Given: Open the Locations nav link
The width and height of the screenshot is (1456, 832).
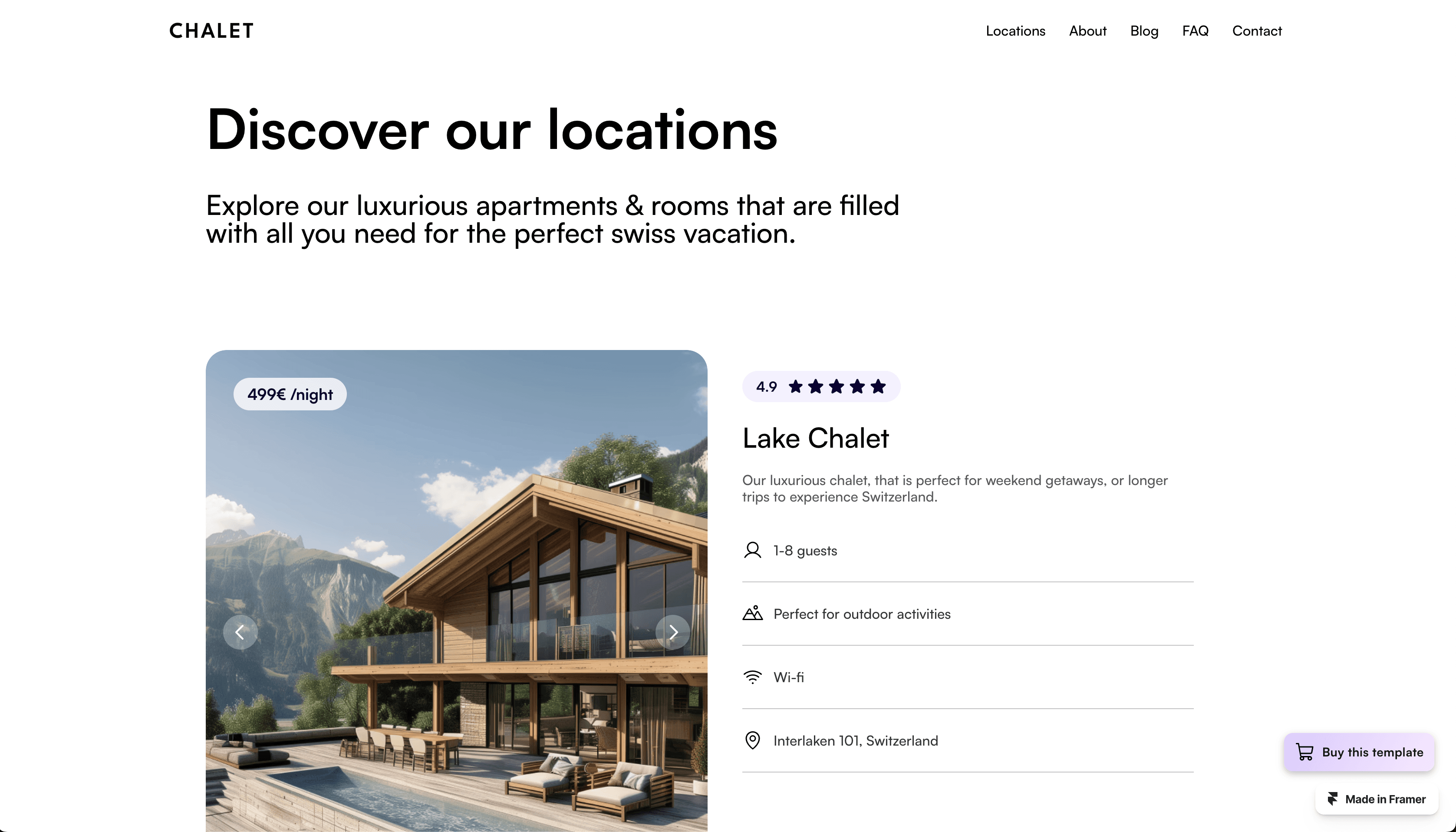Looking at the screenshot, I should click(x=1015, y=31).
